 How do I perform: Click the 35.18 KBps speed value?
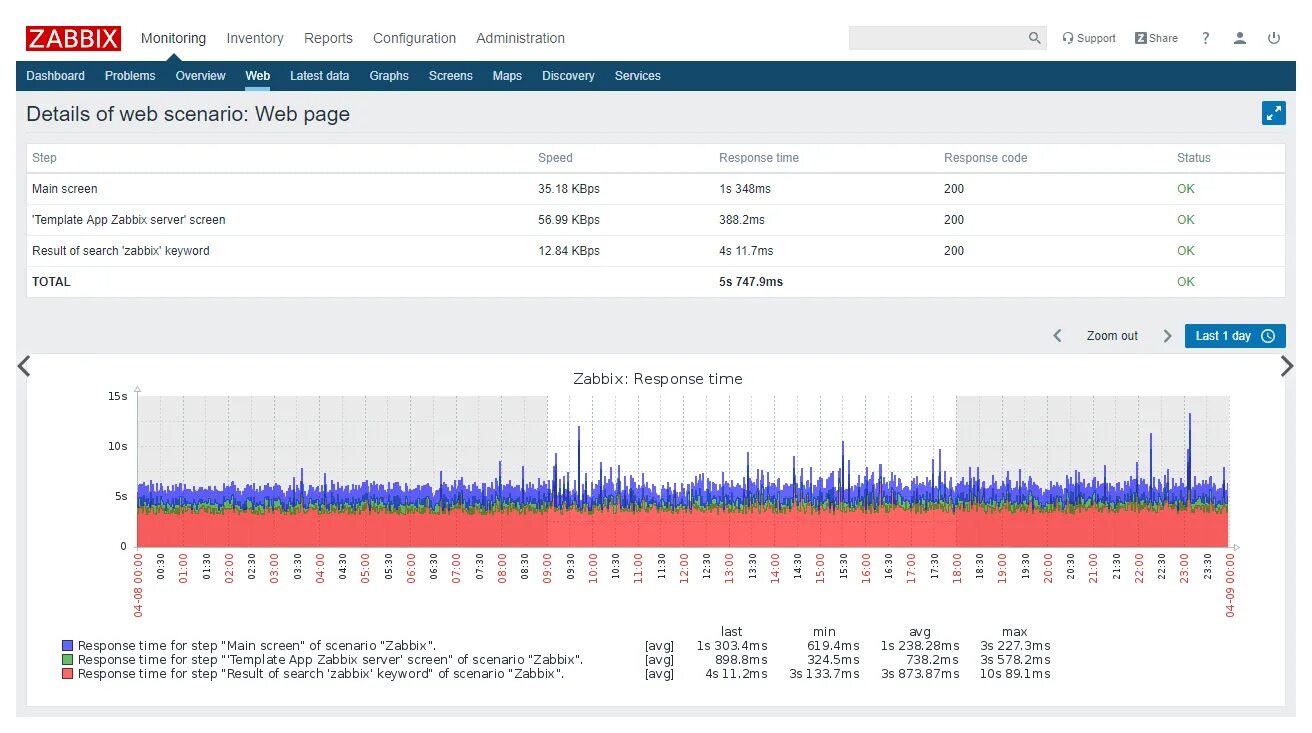[x=569, y=189]
